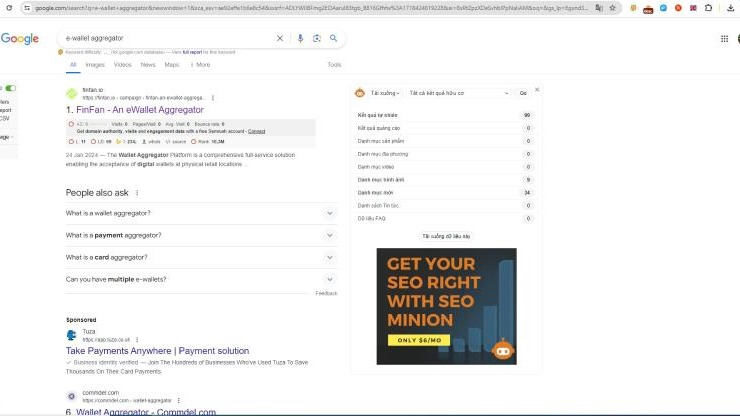The width and height of the screenshot is (740, 416).
Task: Expand 'What is a card aggregator?' question
Action: point(202,257)
